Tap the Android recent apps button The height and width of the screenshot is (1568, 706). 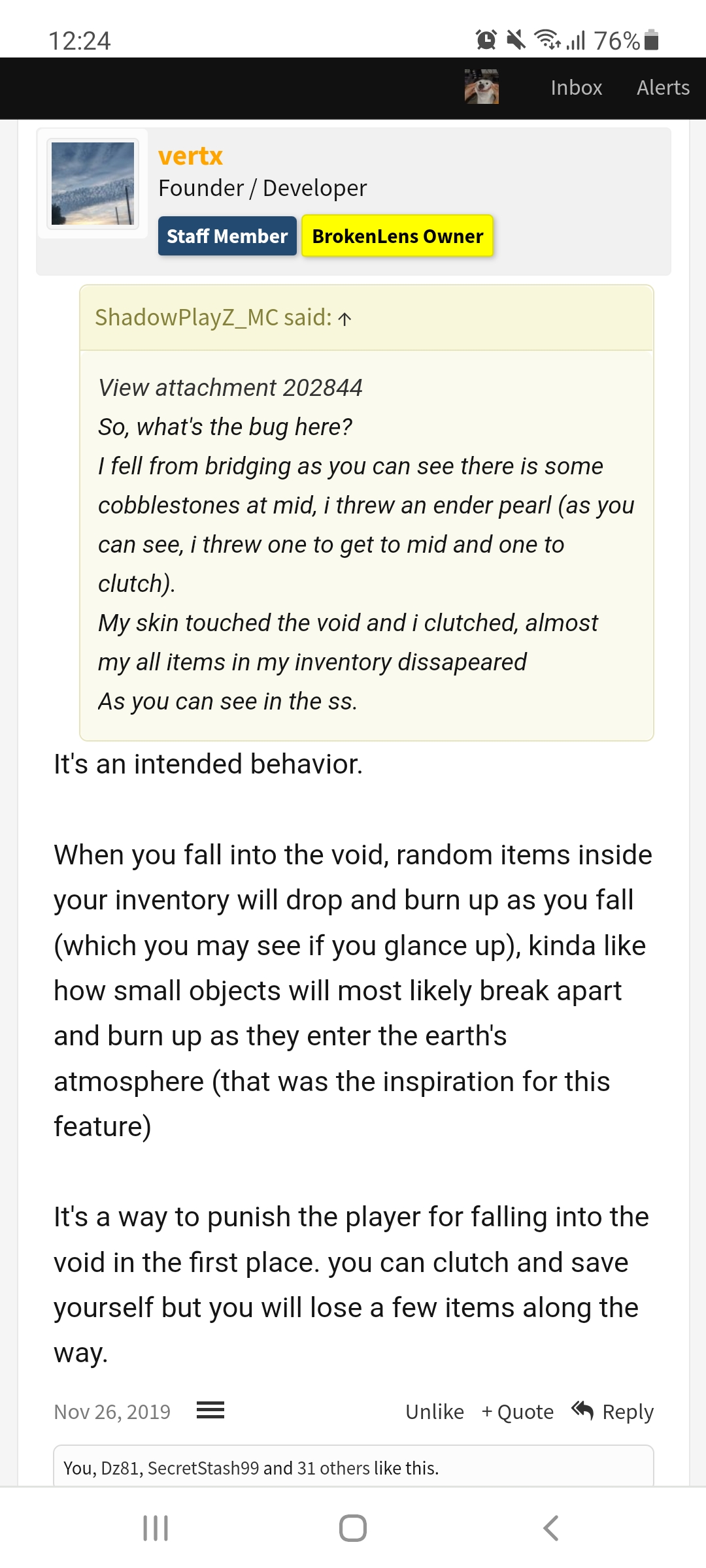[156, 1528]
